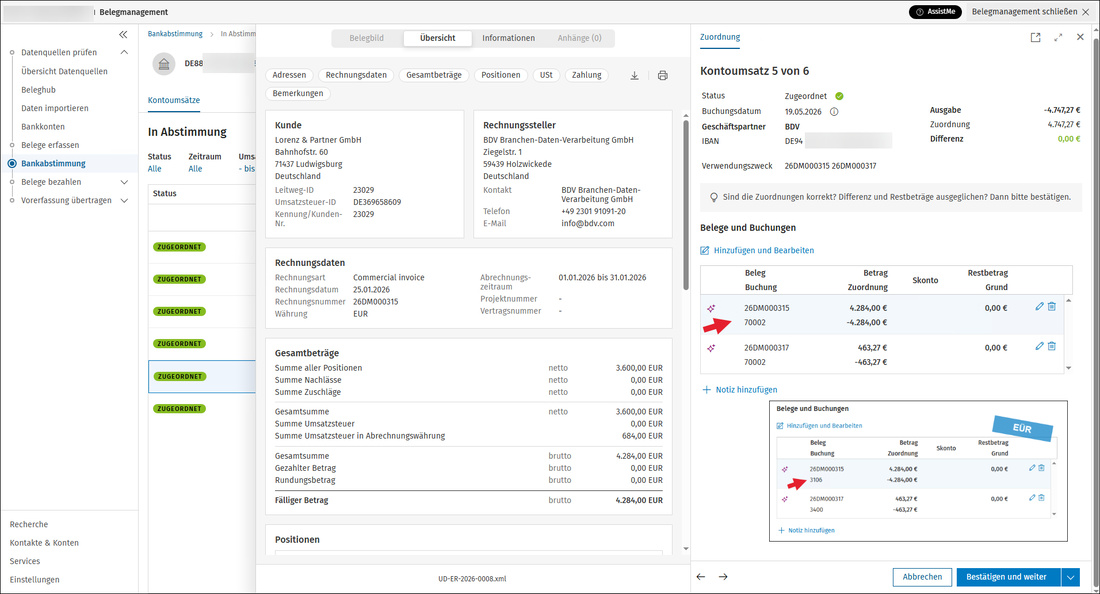This screenshot has height=594, width=1100.
Task: Click the Abbrechen button
Action: (x=923, y=577)
